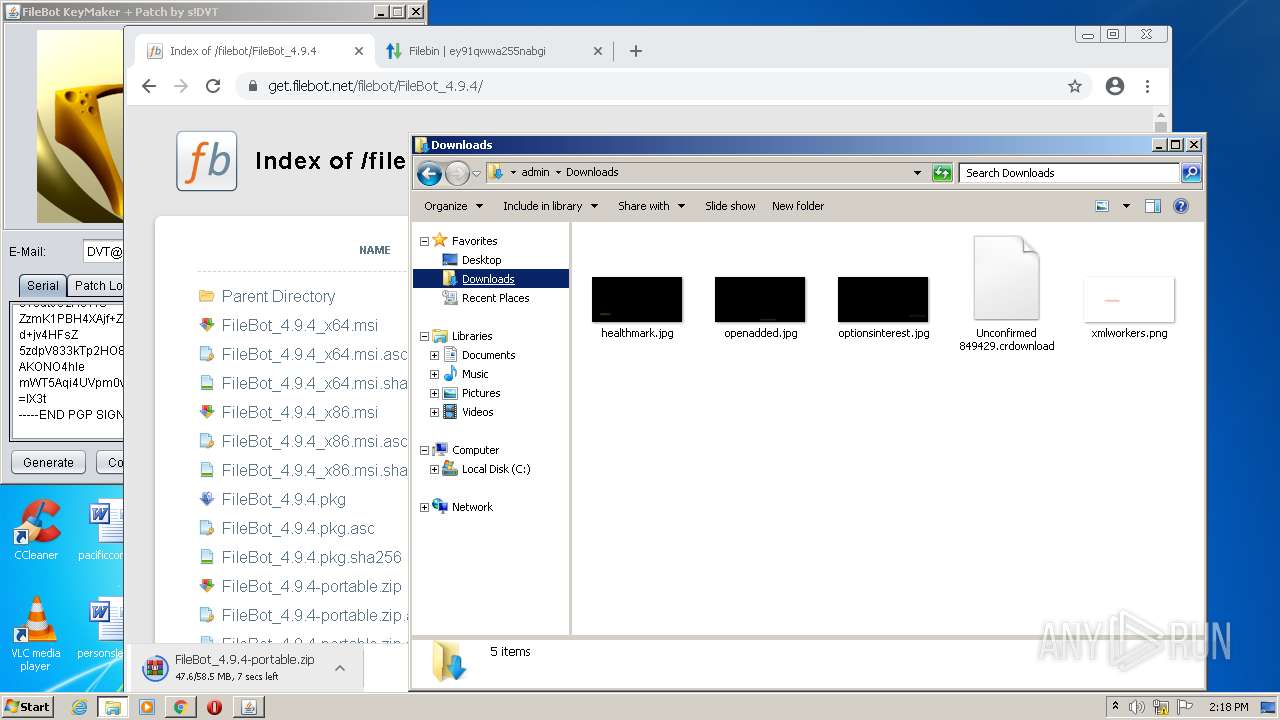Image resolution: width=1280 pixels, height=720 pixels.
Task: Go back in the Chrome browser
Action: click(x=149, y=86)
